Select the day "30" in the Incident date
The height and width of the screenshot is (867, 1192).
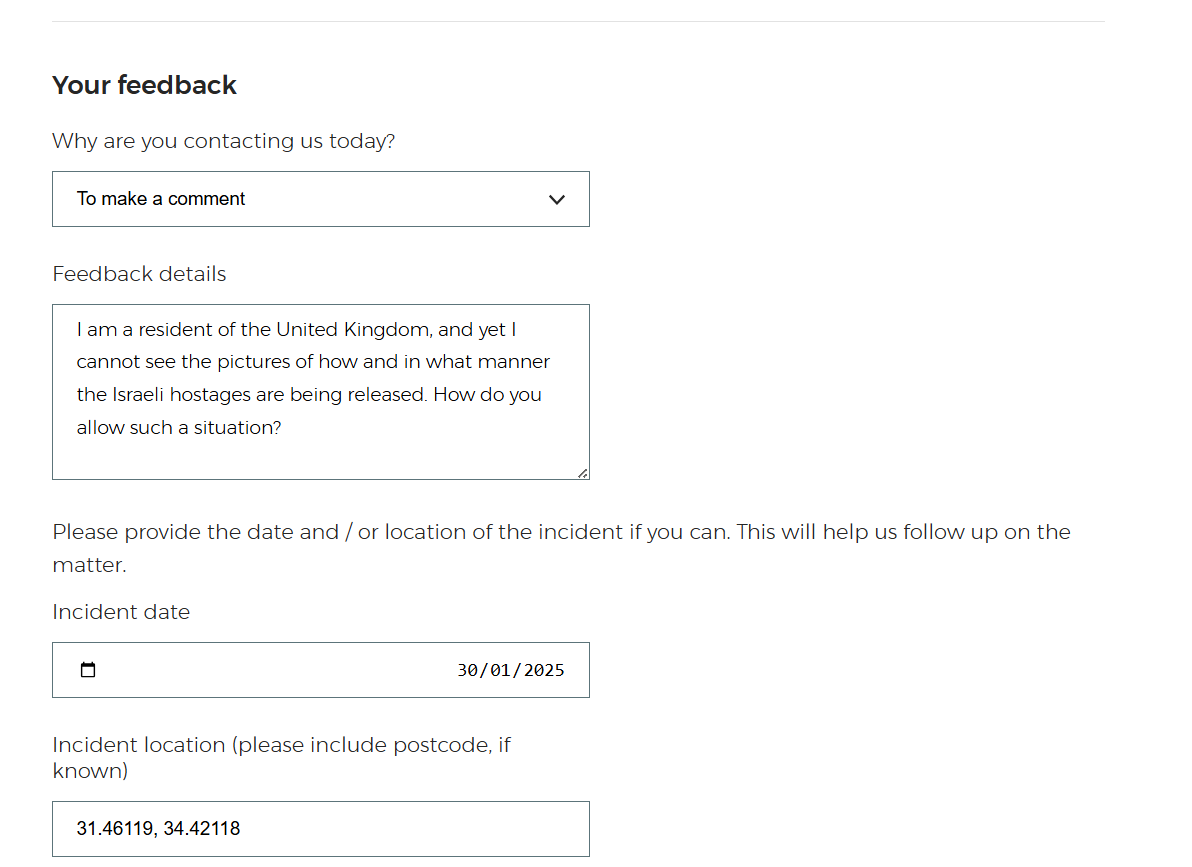click(x=467, y=670)
